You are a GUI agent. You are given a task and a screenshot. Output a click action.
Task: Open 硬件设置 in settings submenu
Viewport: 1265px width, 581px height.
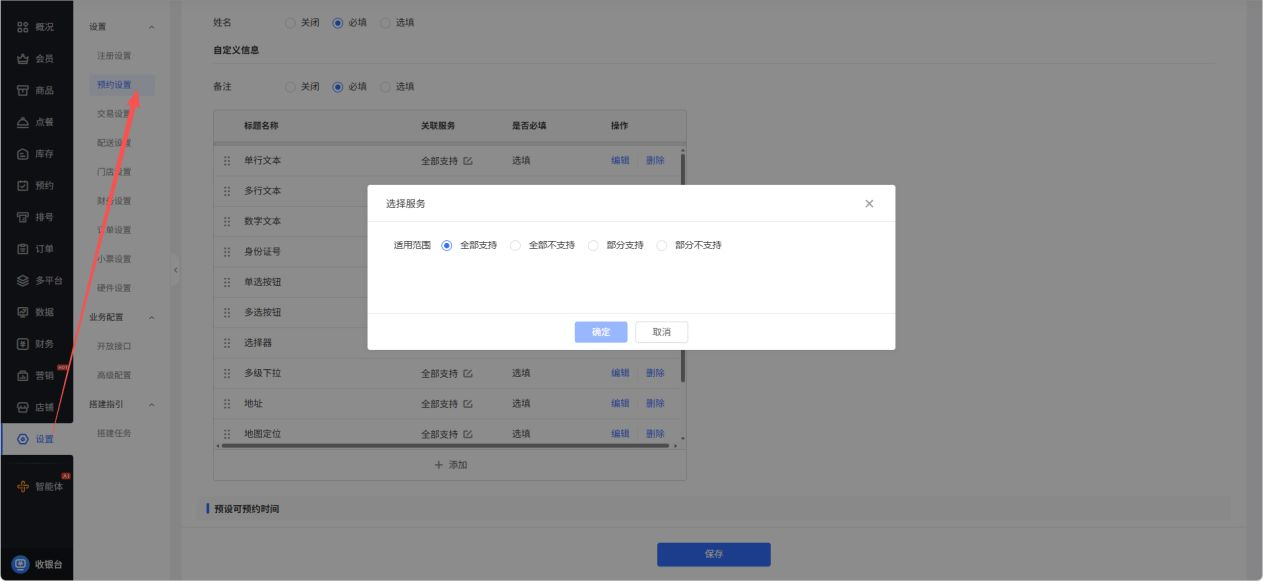pyautogui.click(x=114, y=289)
